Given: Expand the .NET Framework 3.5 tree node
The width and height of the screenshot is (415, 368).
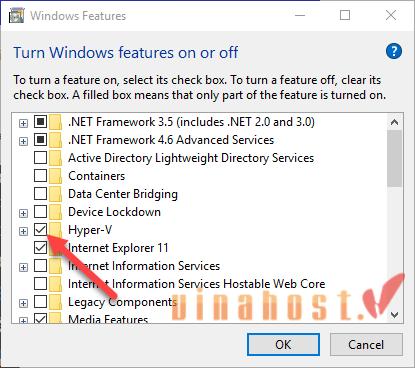Looking at the screenshot, I should [x=23, y=123].
